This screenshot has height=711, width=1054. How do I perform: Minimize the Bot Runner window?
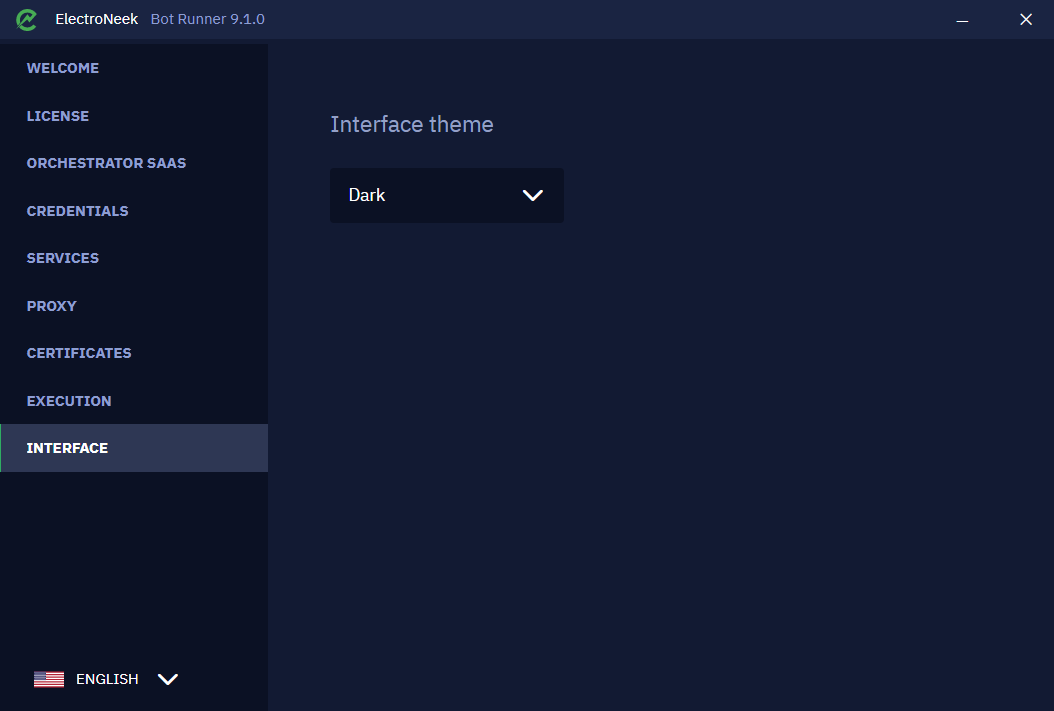(962, 19)
